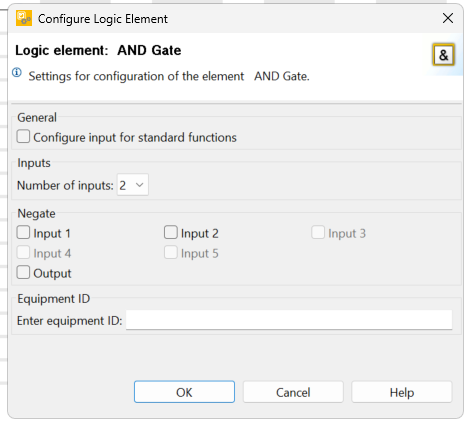
Task: Click the greyed-out Input 5 checkbox
Action: click(x=171, y=252)
